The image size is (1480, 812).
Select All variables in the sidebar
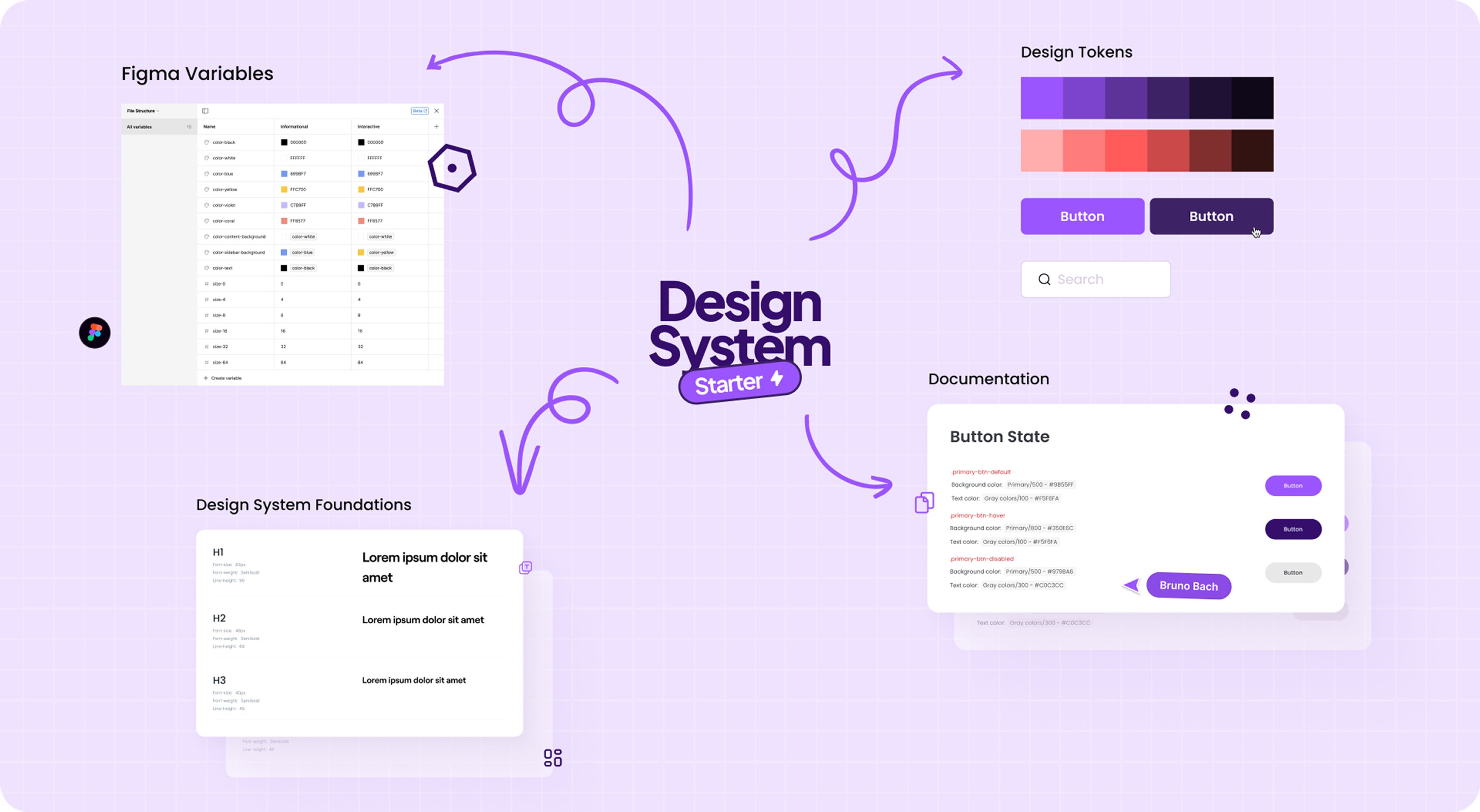click(159, 127)
